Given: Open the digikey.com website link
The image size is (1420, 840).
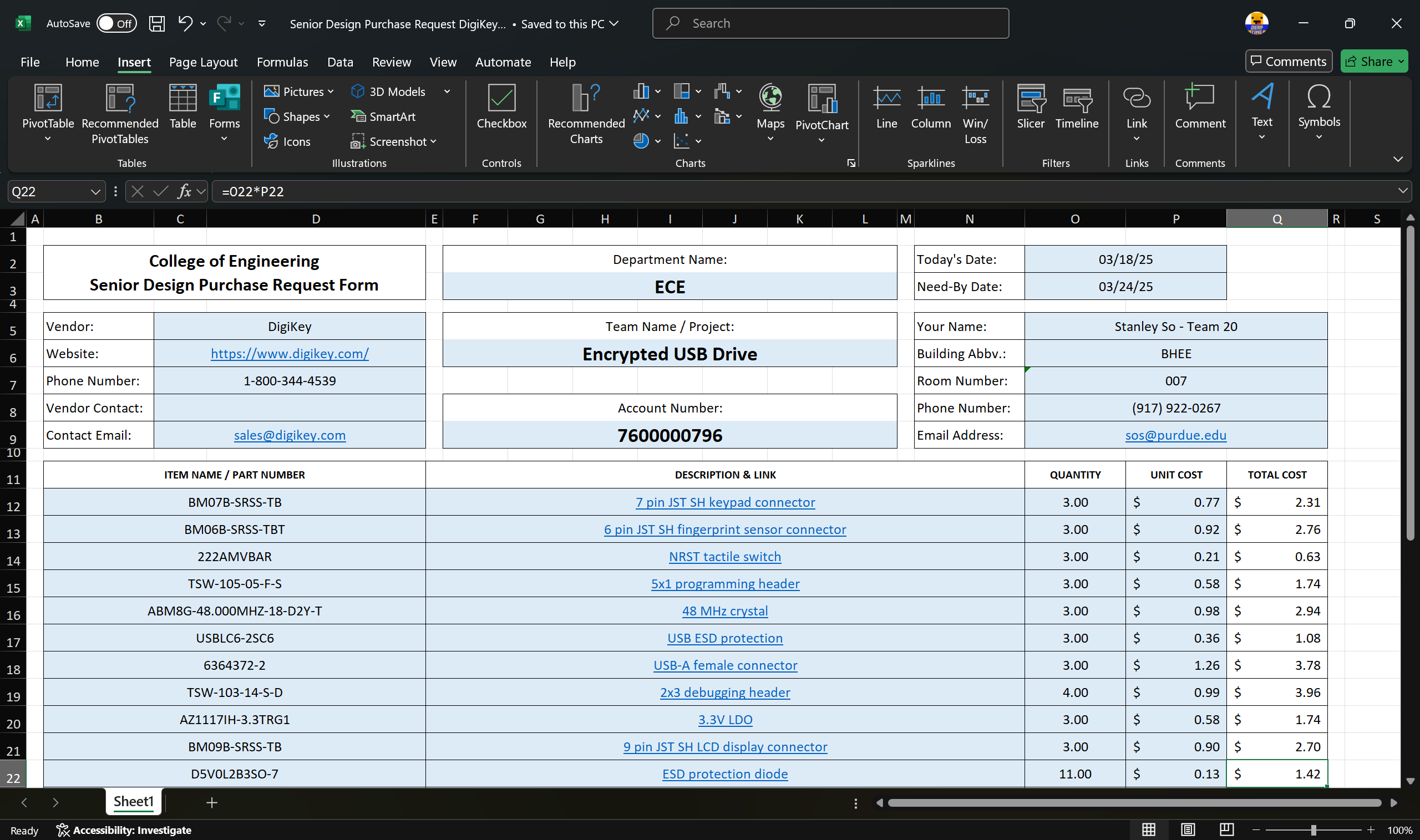Looking at the screenshot, I should pos(290,354).
